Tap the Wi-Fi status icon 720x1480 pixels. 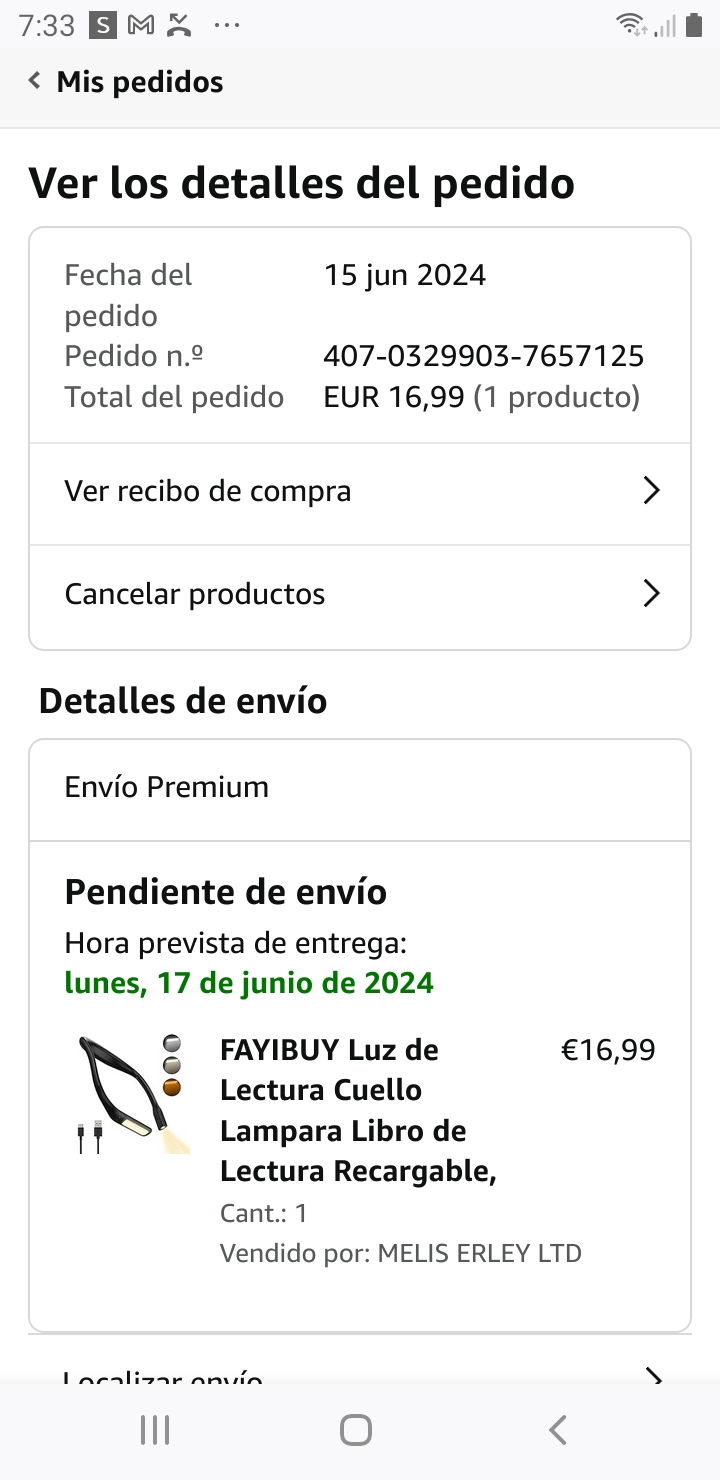631,25
